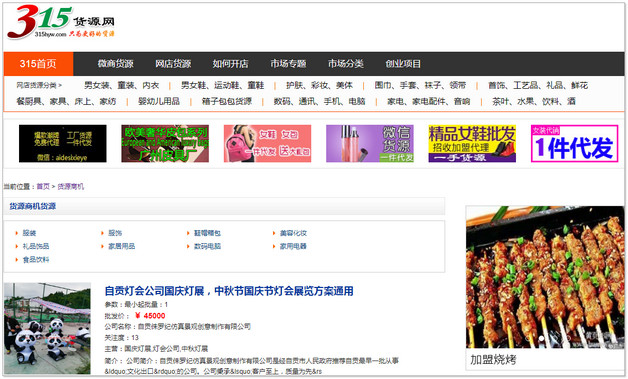Viewport: 628px width, 379px height.
Task: Open the 如何开店 navigation item
Action: pyautogui.click(x=231, y=64)
